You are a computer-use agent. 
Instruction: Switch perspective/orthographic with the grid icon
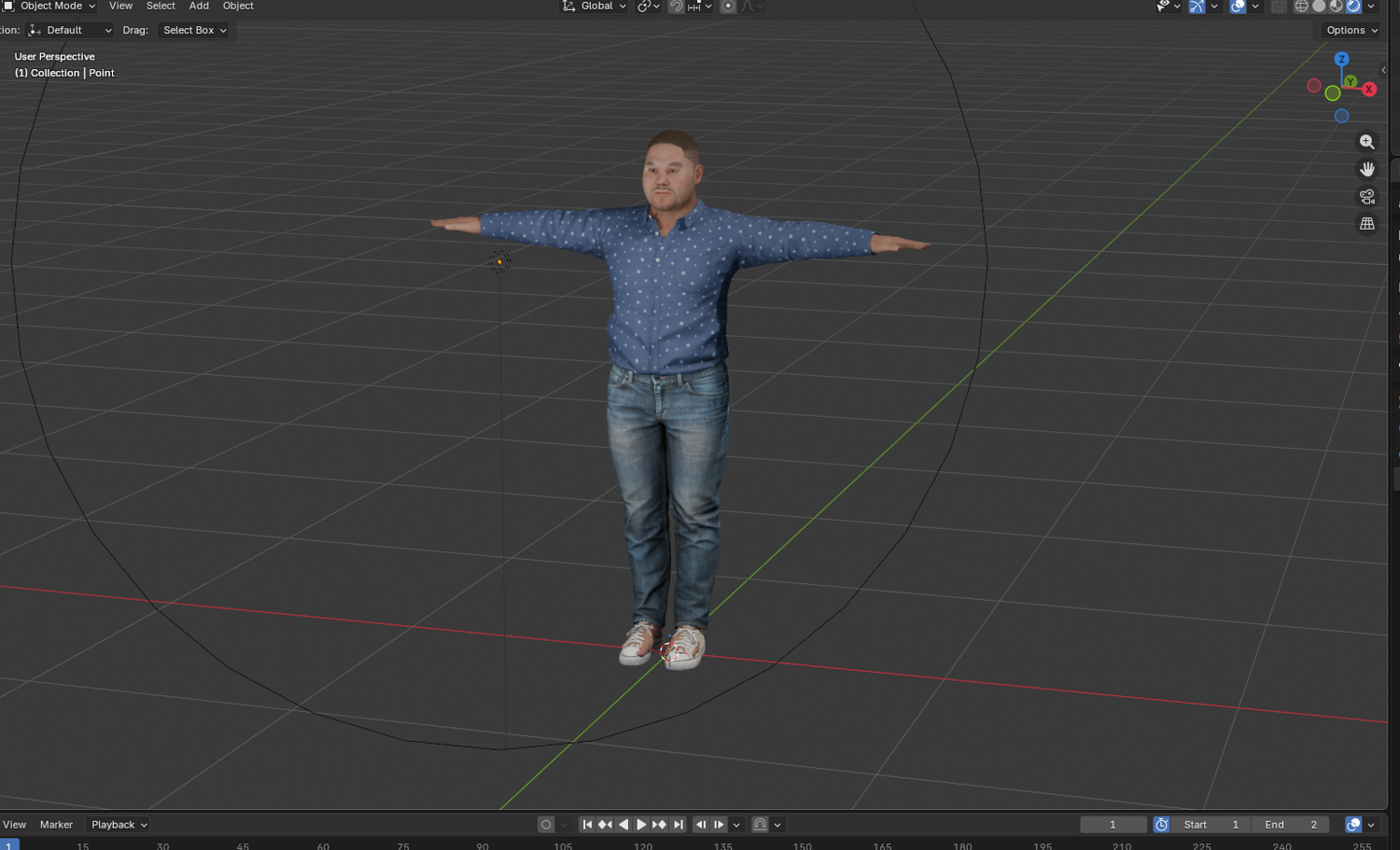click(x=1366, y=224)
